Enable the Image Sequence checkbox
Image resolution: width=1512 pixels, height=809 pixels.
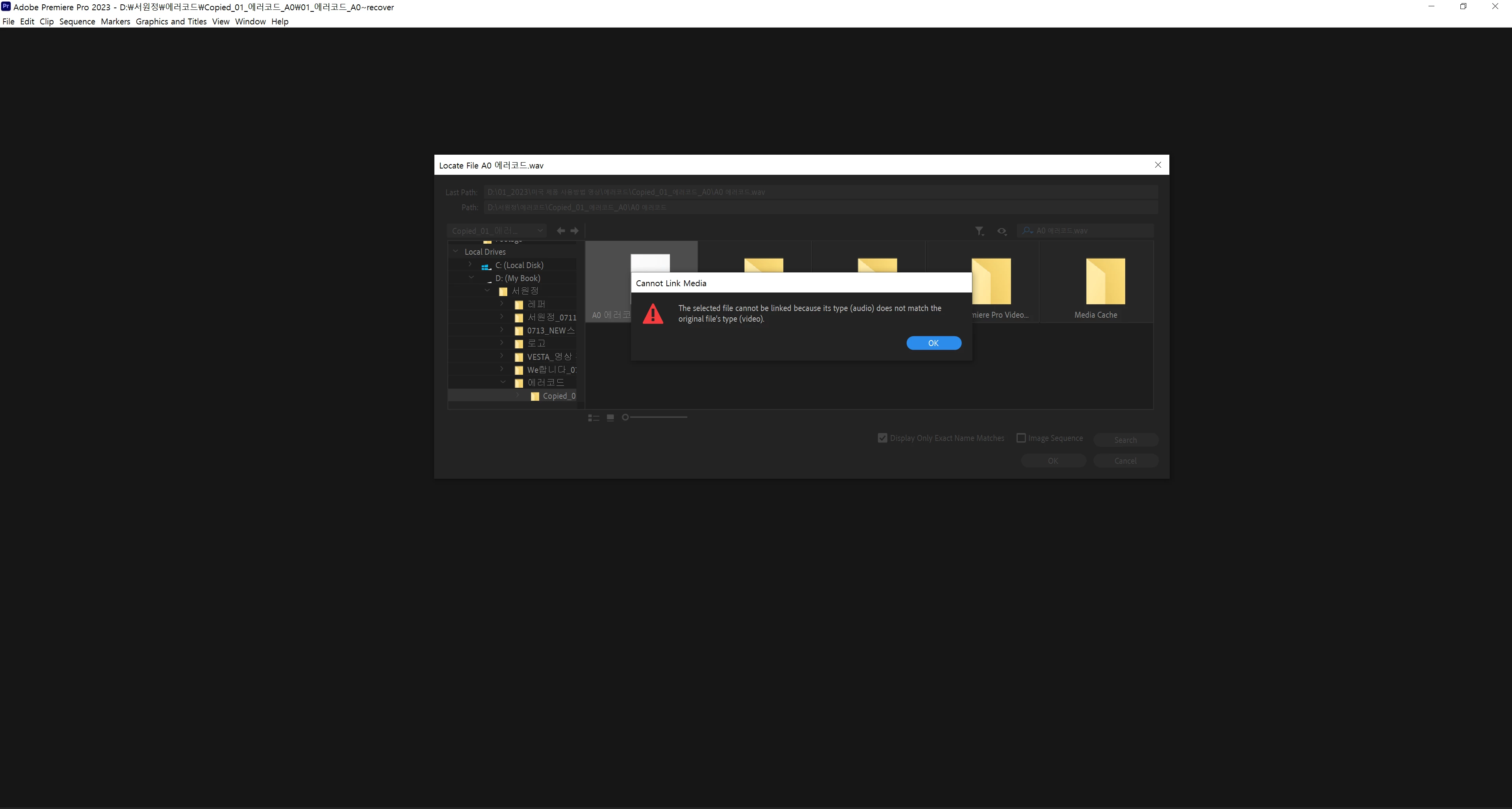(1021, 438)
